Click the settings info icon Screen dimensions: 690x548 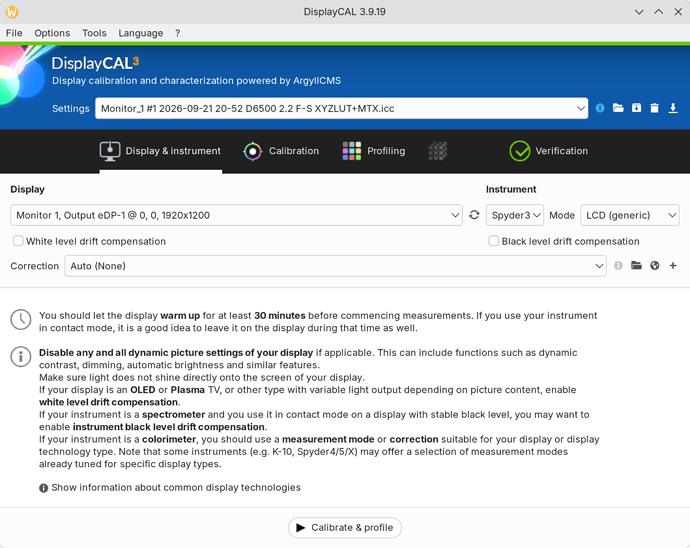click(x=600, y=108)
